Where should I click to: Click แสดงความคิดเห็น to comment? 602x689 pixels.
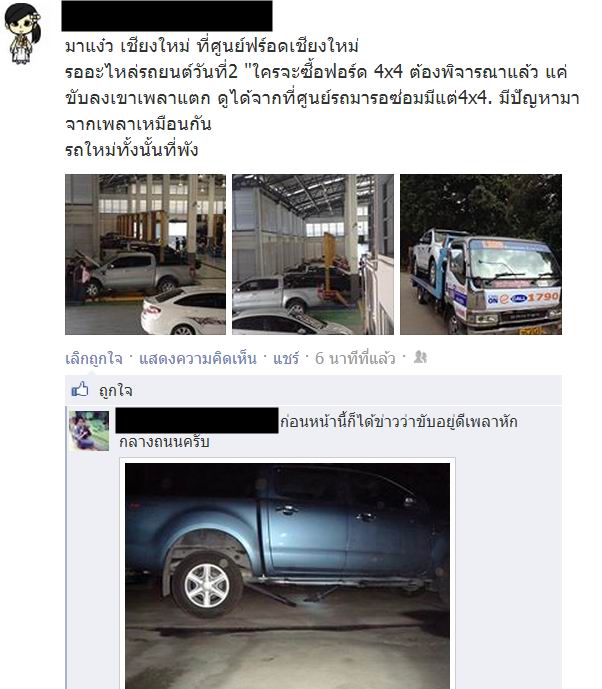tap(198, 359)
